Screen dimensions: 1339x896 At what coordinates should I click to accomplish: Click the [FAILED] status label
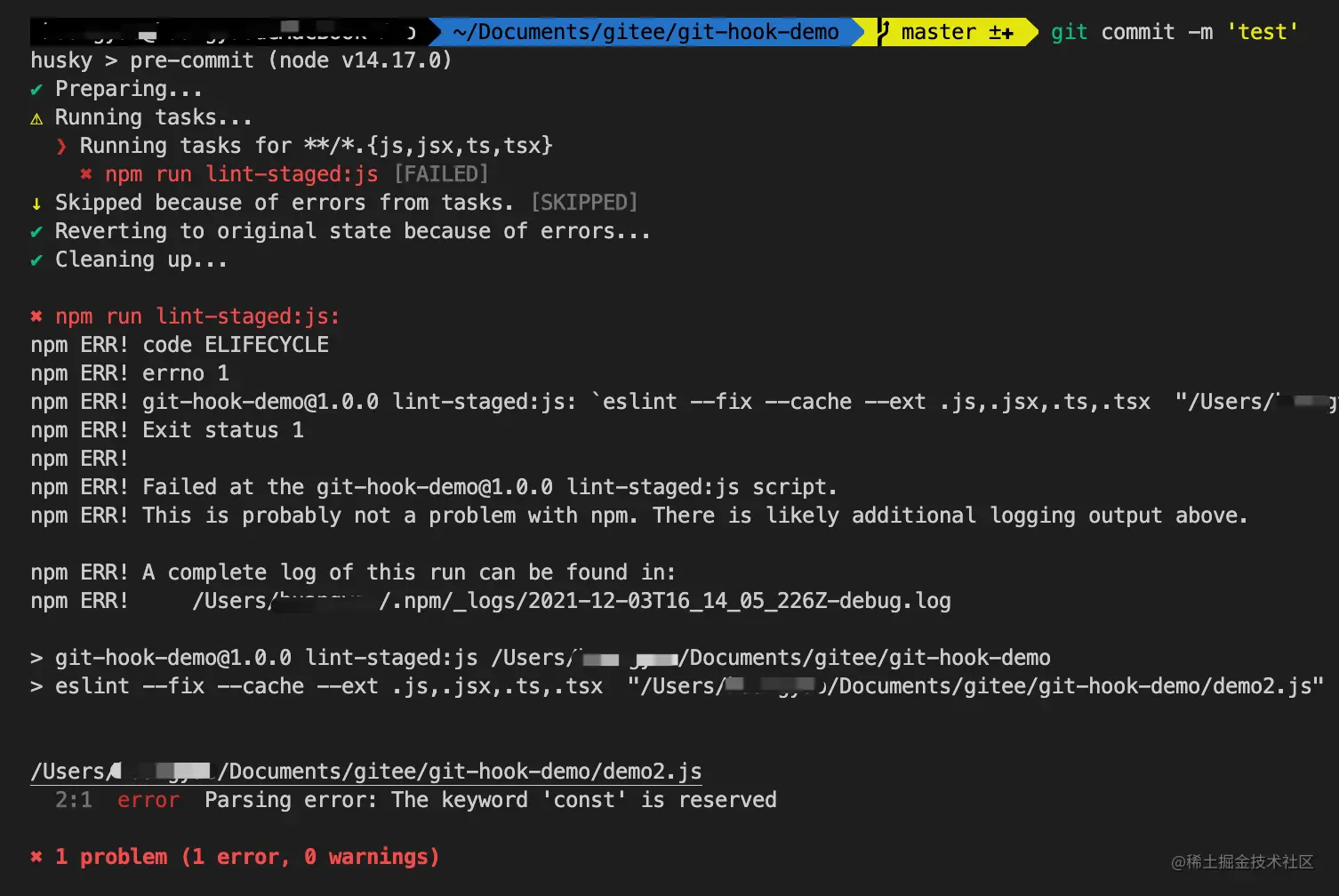pos(441,174)
